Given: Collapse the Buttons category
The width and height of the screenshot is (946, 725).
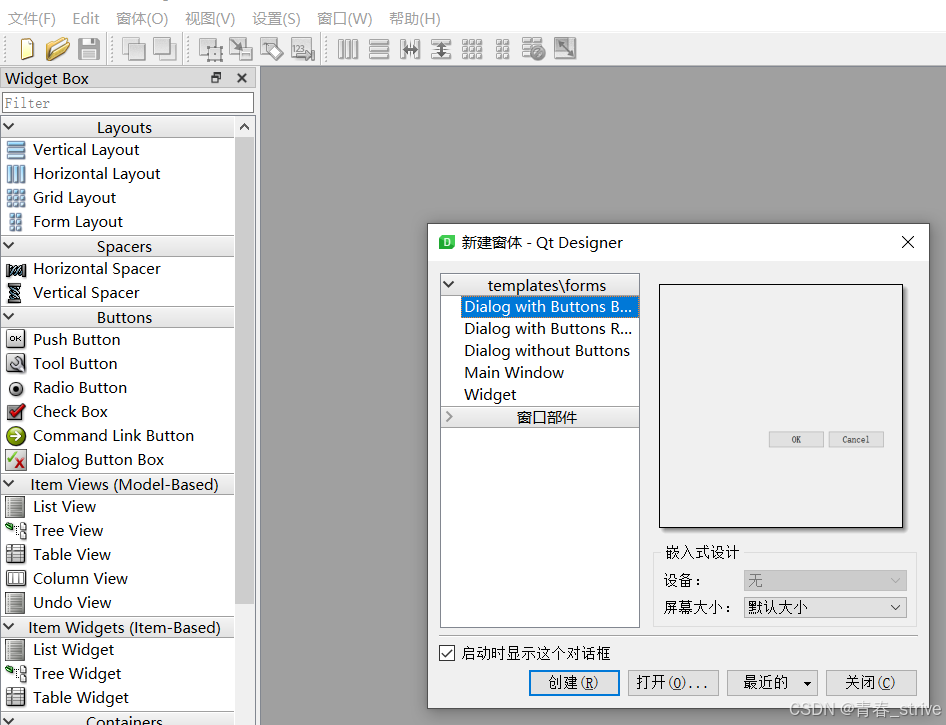Looking at the screenshot, I should [x=9, y=317].
